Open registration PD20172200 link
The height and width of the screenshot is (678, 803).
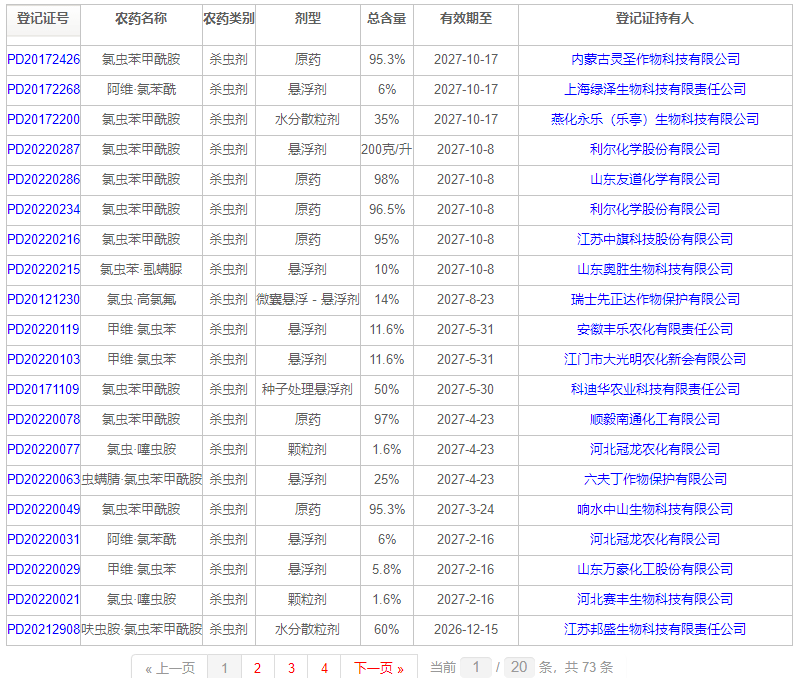tap(44, 119)
